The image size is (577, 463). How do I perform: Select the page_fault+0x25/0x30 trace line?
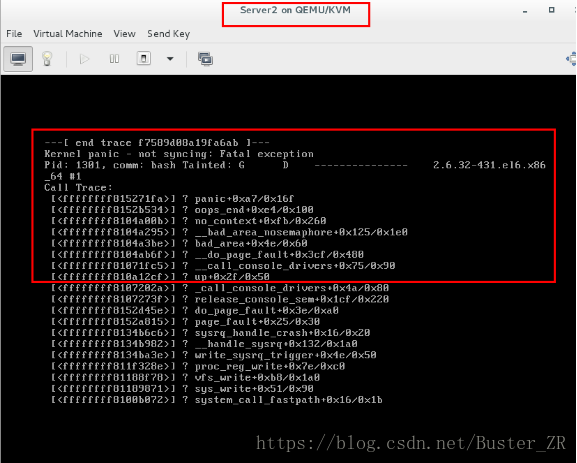pyautogui.click(x=185, y=322)
